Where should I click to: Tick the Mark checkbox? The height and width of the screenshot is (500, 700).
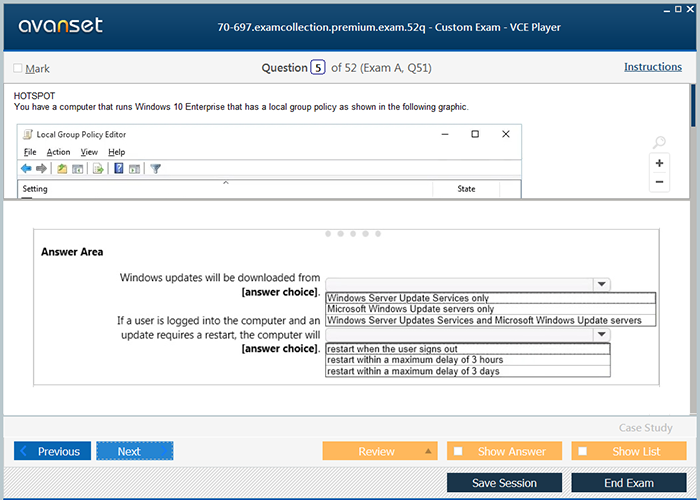coord(18,68)
